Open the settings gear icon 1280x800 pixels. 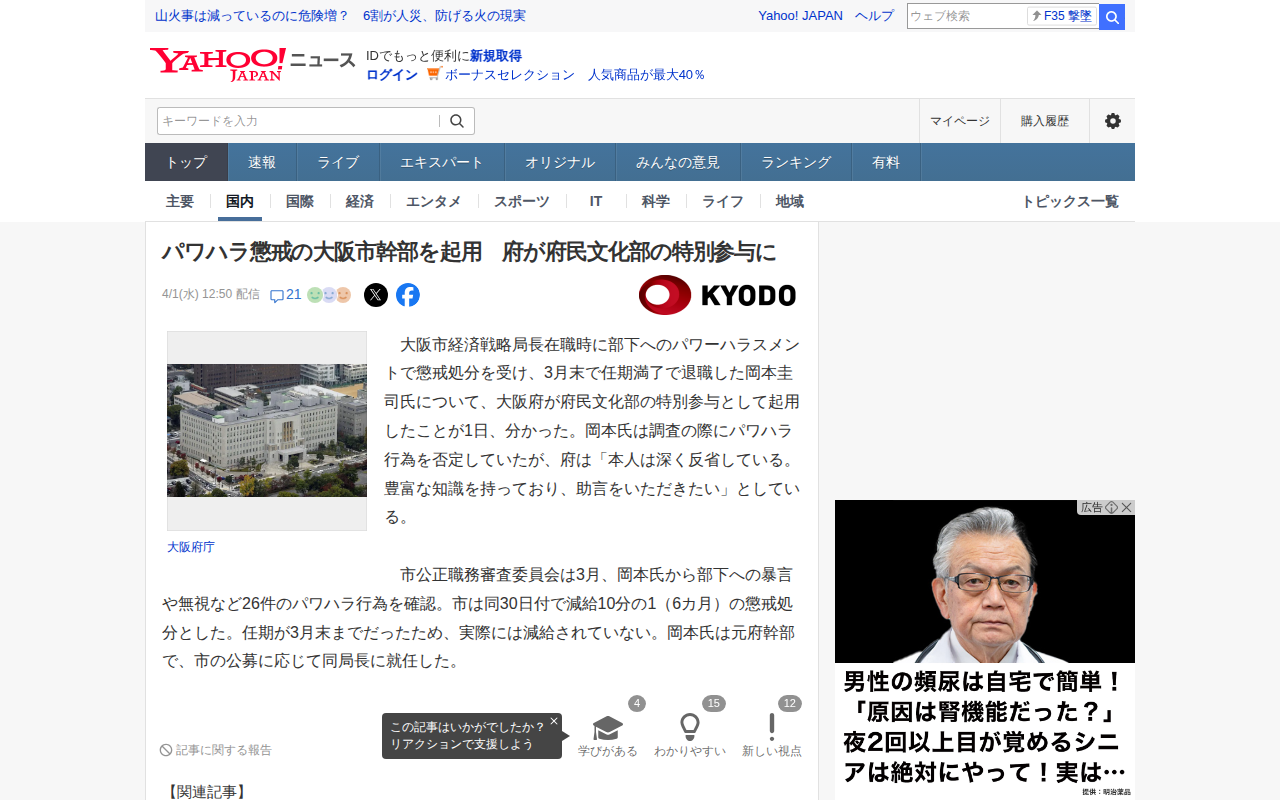point(1112,121)
